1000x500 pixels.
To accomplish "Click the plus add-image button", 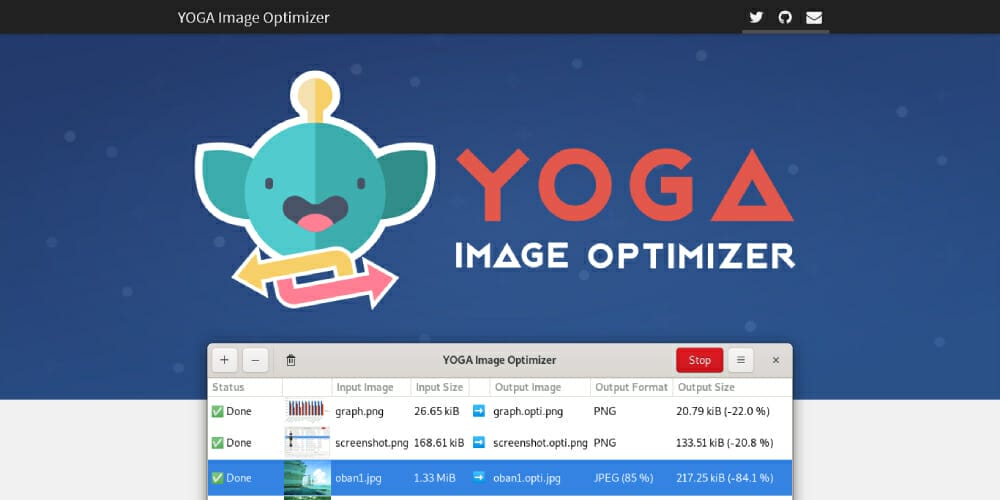I will tap(224, 360).
